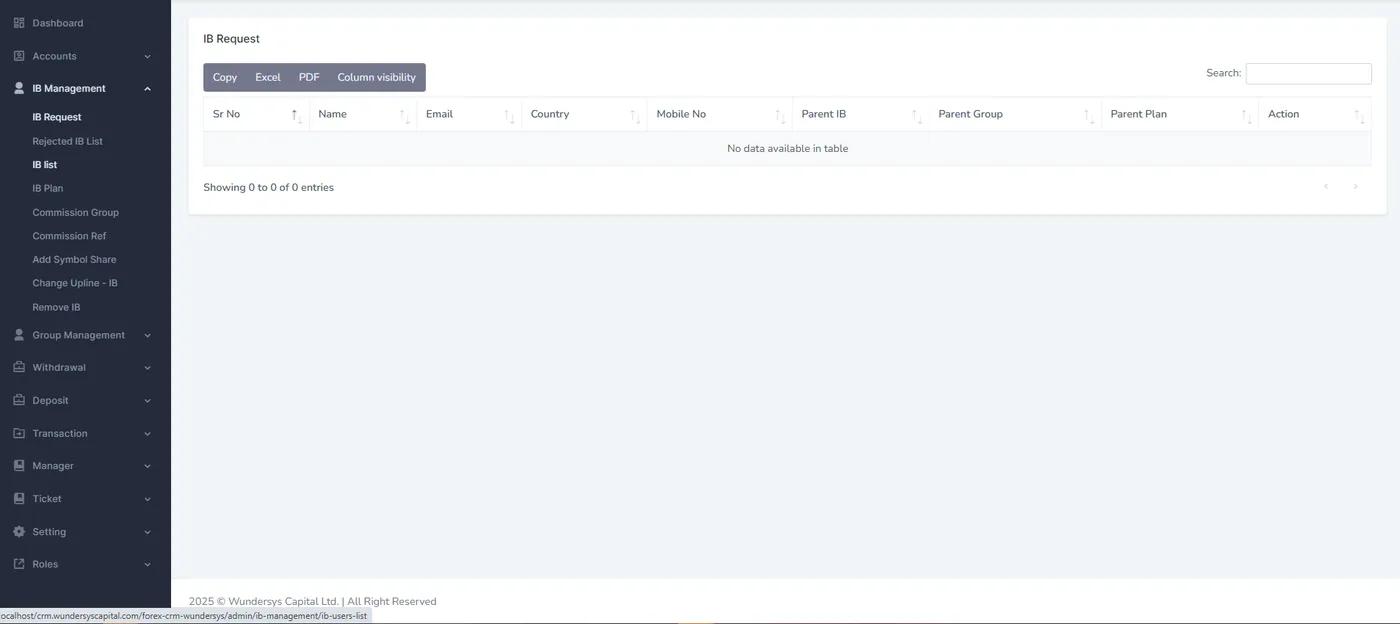Expand the Accounts menu chevron
1400x624 pixels.
click(147, 56)
